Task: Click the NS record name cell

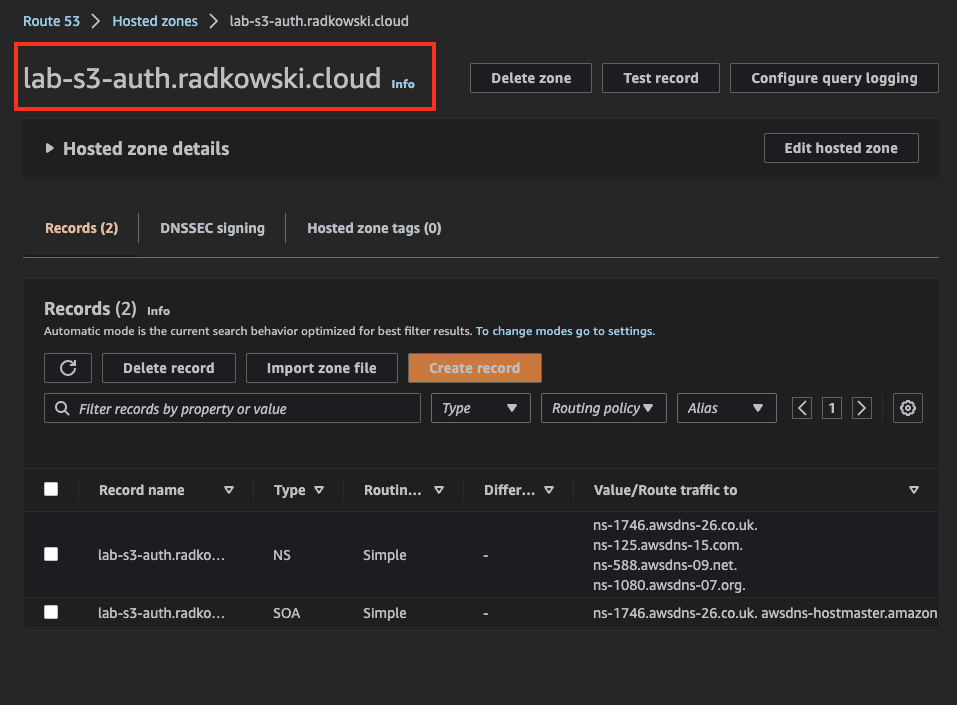Action: (x=162, y=555)
